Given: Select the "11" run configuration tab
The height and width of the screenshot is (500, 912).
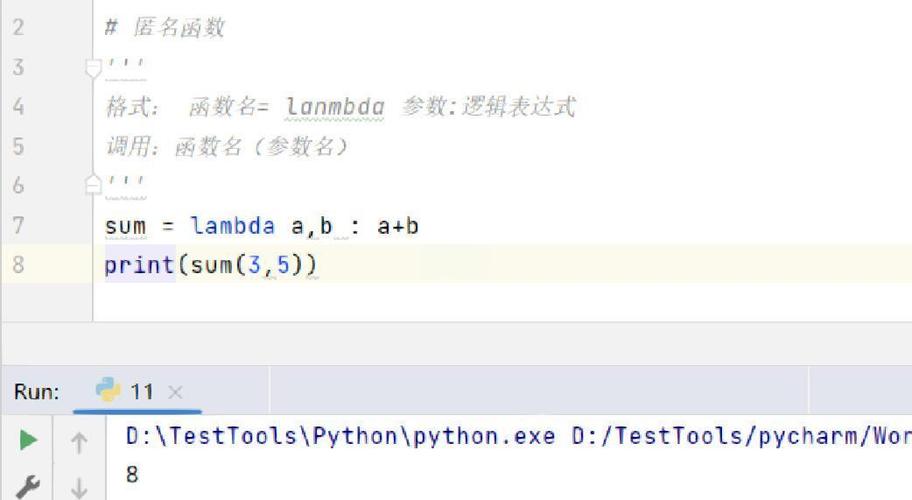Looking at the screenshot, I should (x=142, y=392).
